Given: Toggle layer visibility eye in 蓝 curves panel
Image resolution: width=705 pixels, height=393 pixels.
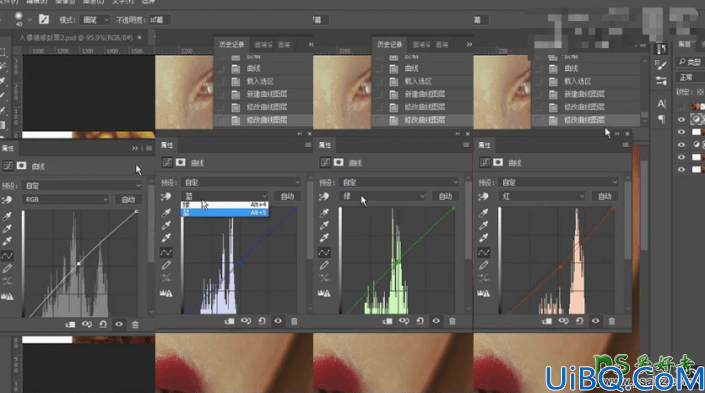Looking at the screenshot, I should point(278,321).
